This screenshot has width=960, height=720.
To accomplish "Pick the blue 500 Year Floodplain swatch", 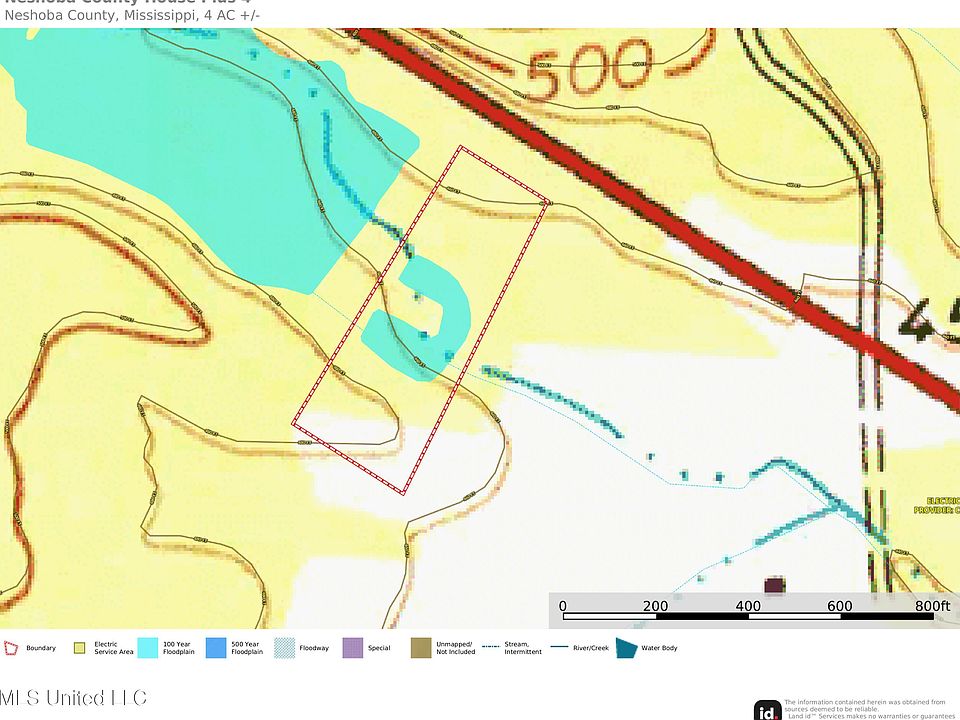I will [x=215, y=648].
